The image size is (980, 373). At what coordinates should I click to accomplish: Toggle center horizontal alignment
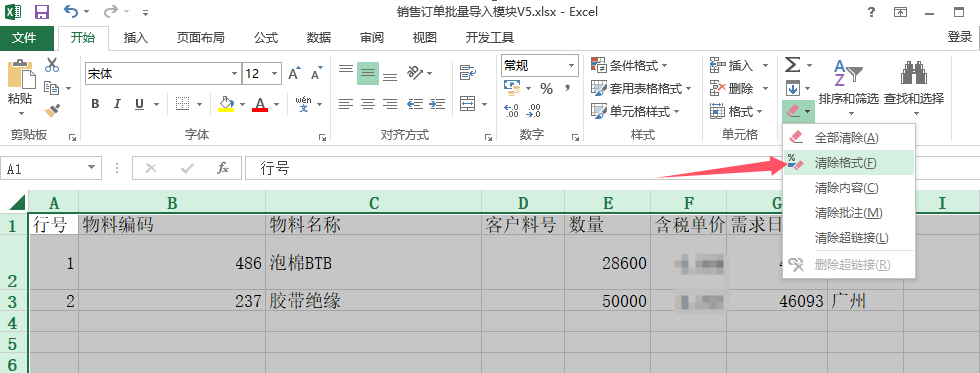pos(368,104)
